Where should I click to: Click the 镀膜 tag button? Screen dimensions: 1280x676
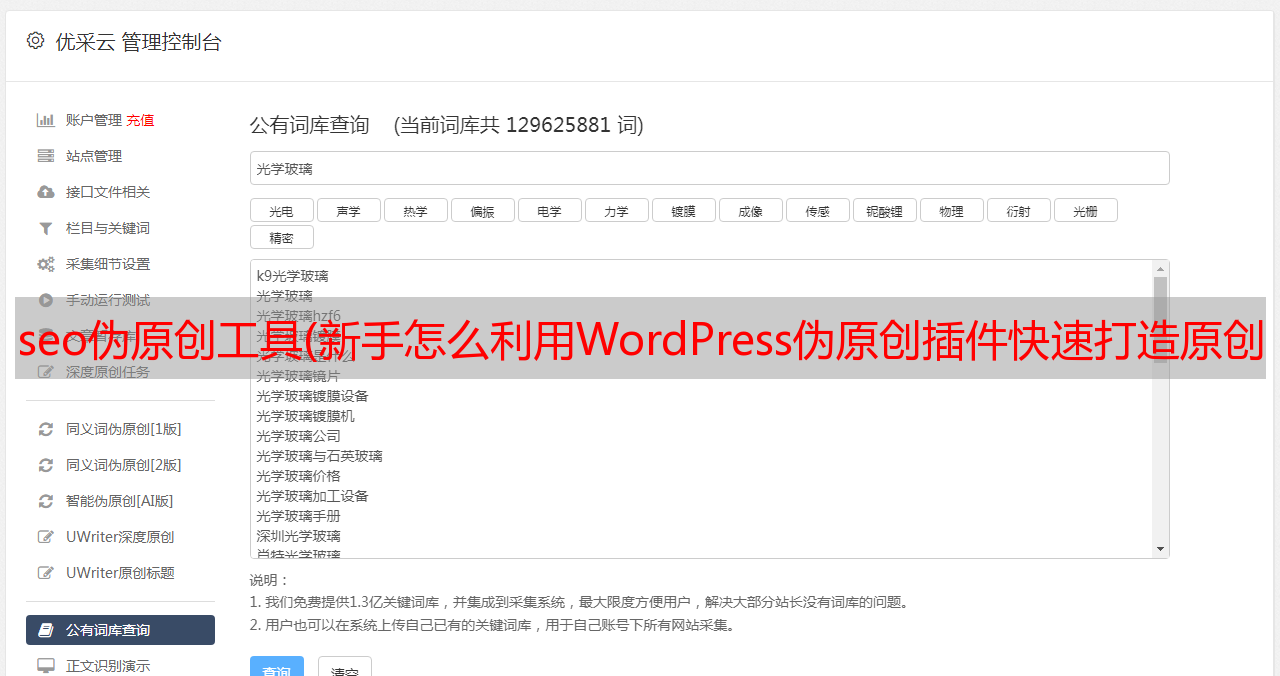pyautogui.click(x=683, y=210)
